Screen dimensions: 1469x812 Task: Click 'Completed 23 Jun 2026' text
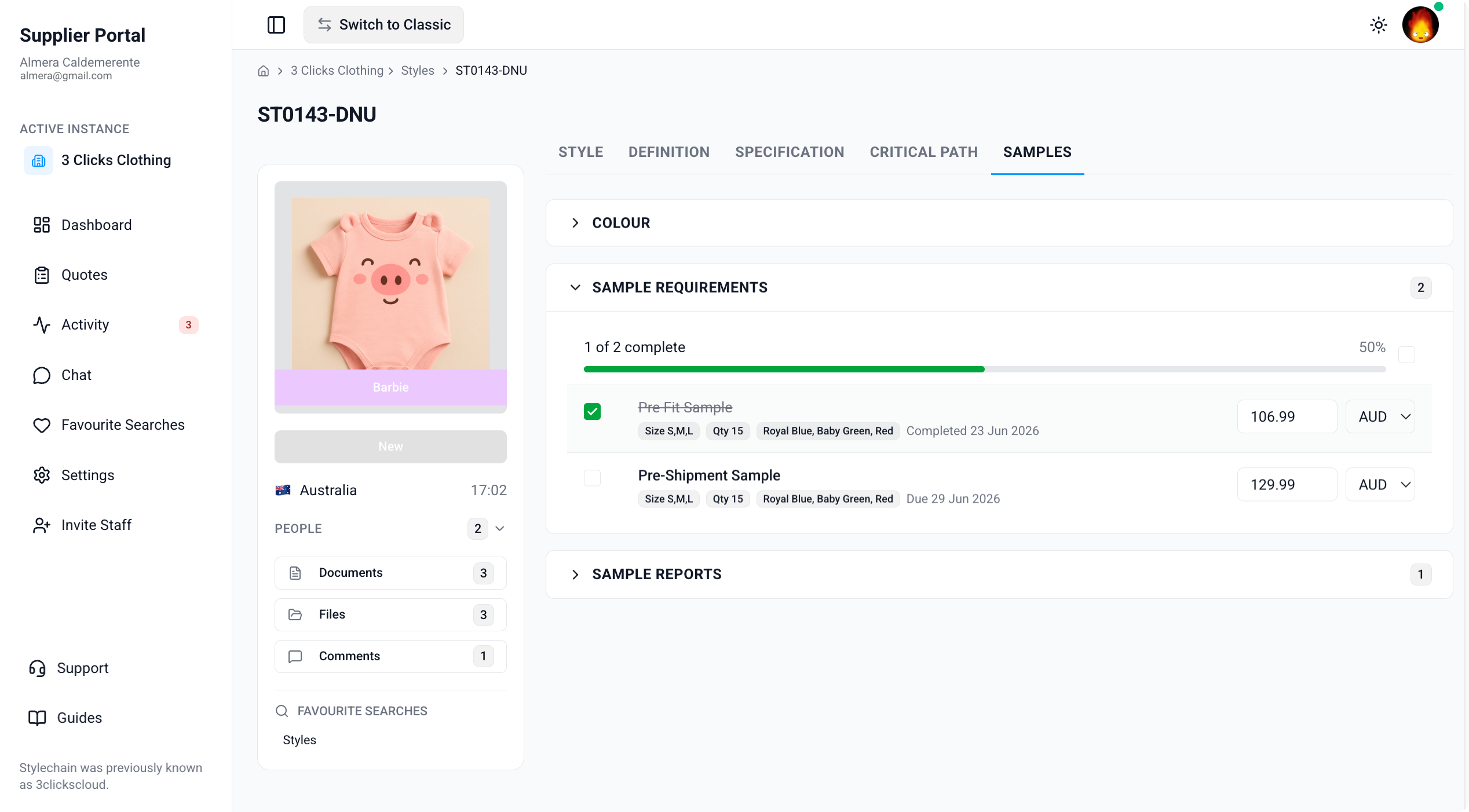(972, 431)
